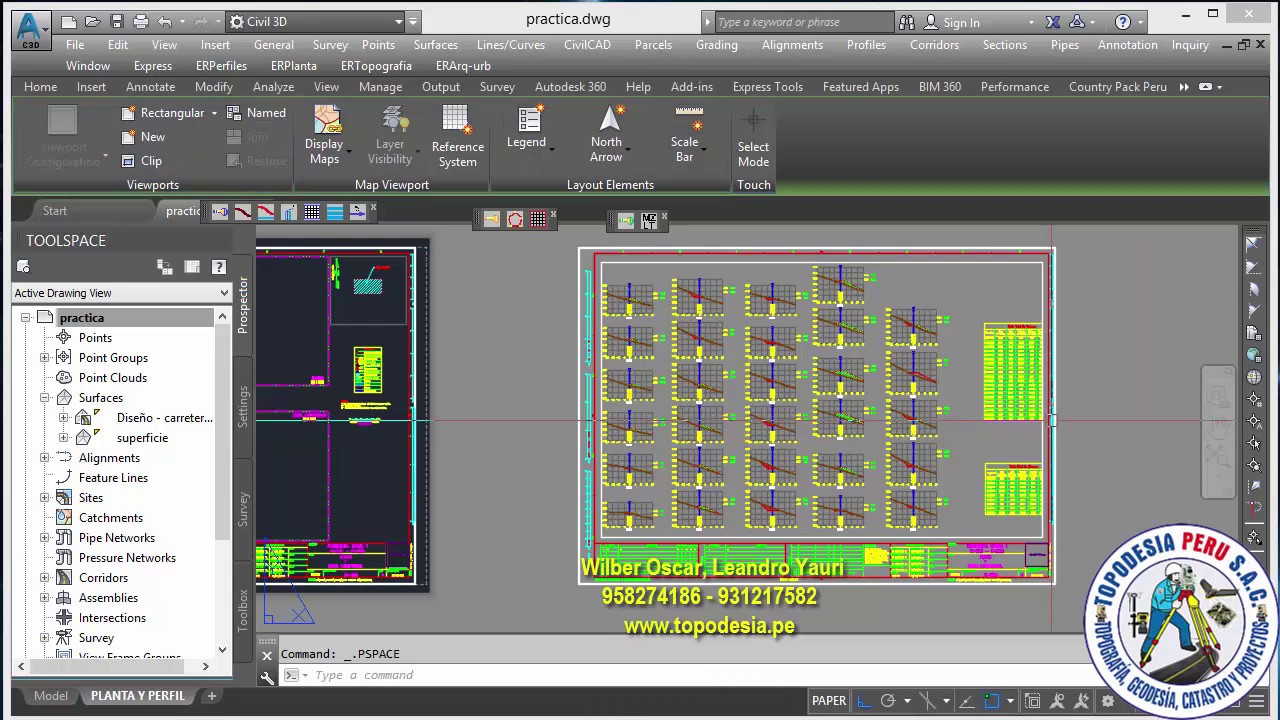The width and height of the screenshot is (1280, 720).
Task: Toggle object snap square icon in status bar
Action: pyautogui.click(x=993, y=701)
